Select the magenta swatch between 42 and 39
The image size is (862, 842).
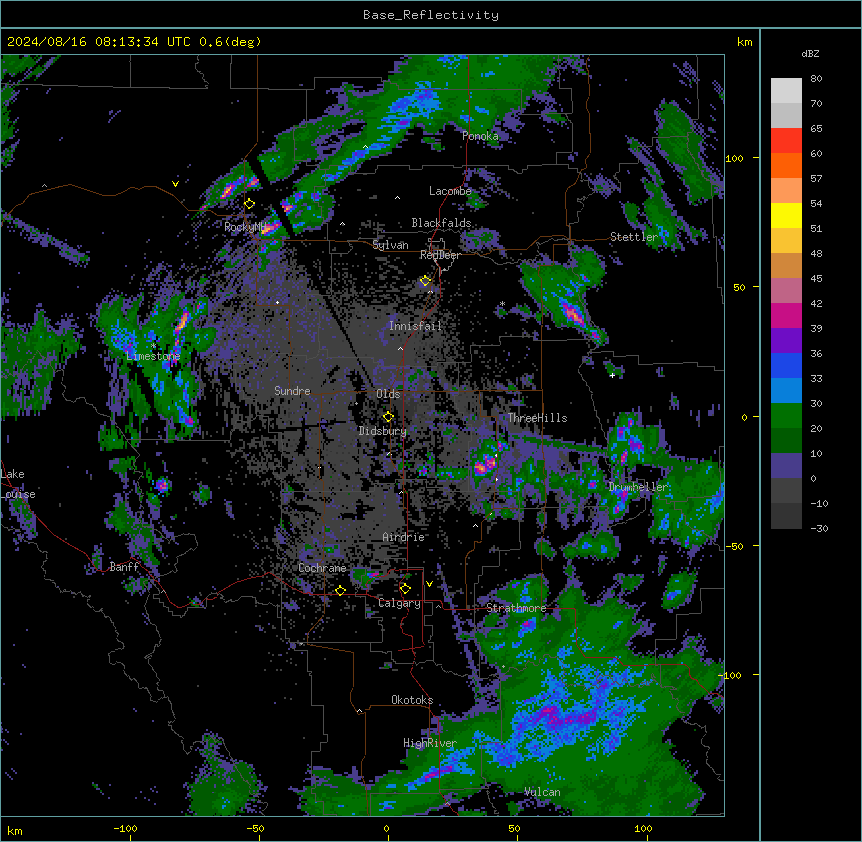pos(786,315)
